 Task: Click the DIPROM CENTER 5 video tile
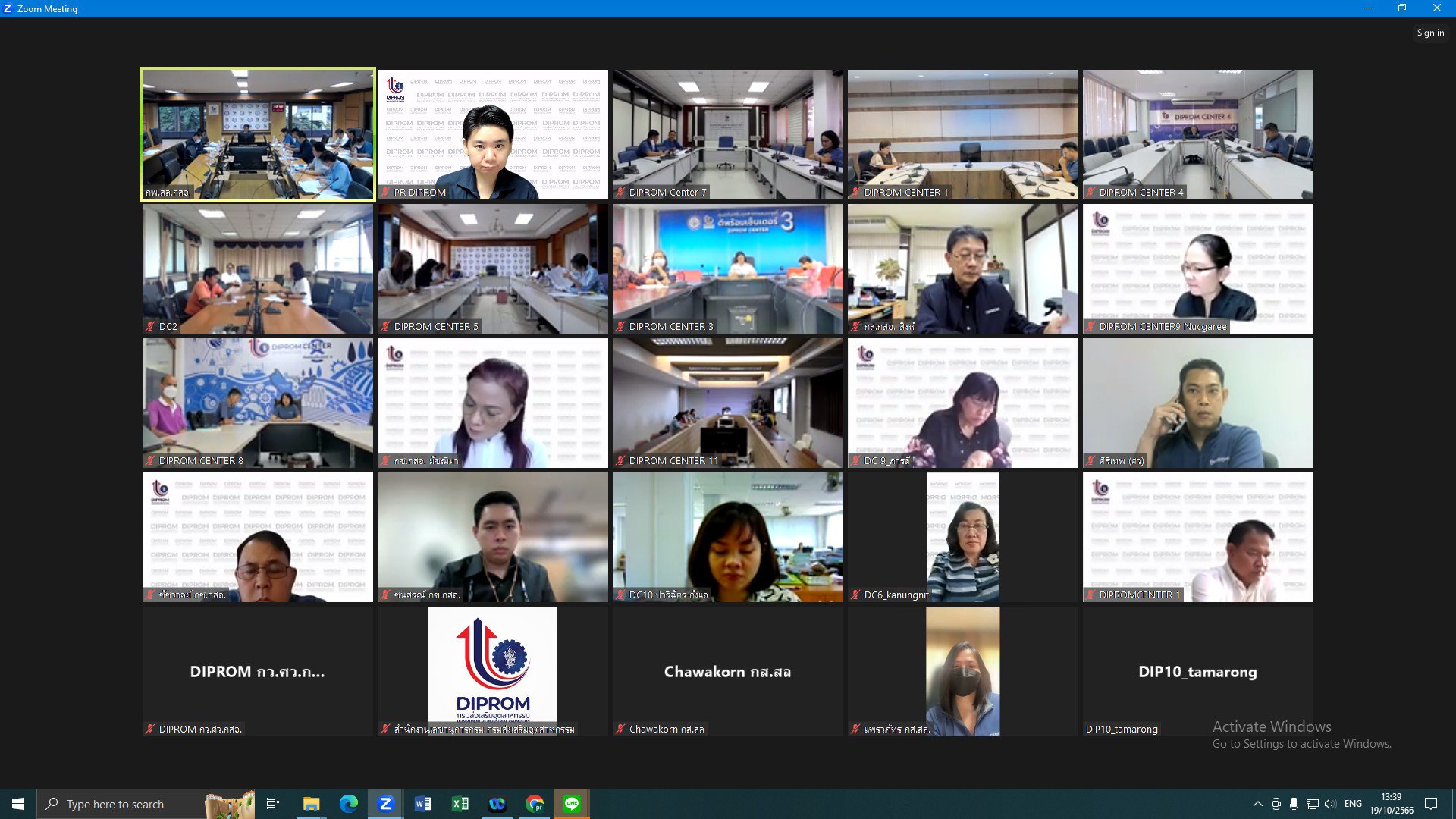click(493, 268)
